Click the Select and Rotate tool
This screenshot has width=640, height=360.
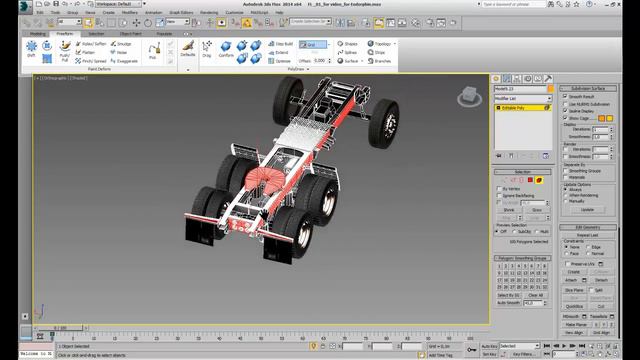[148, 23]
